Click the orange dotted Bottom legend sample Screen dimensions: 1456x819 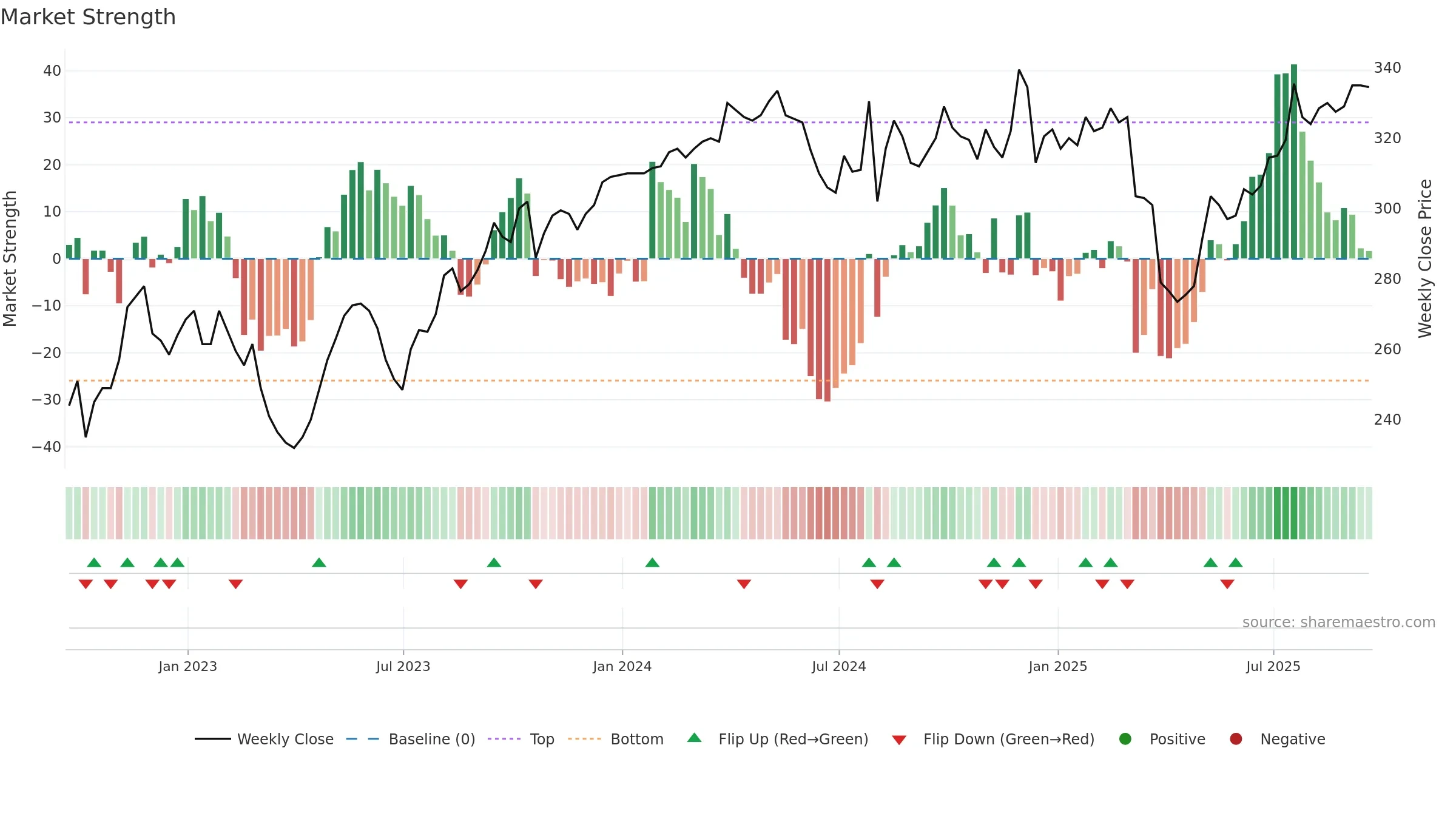(x=584, y=739)
